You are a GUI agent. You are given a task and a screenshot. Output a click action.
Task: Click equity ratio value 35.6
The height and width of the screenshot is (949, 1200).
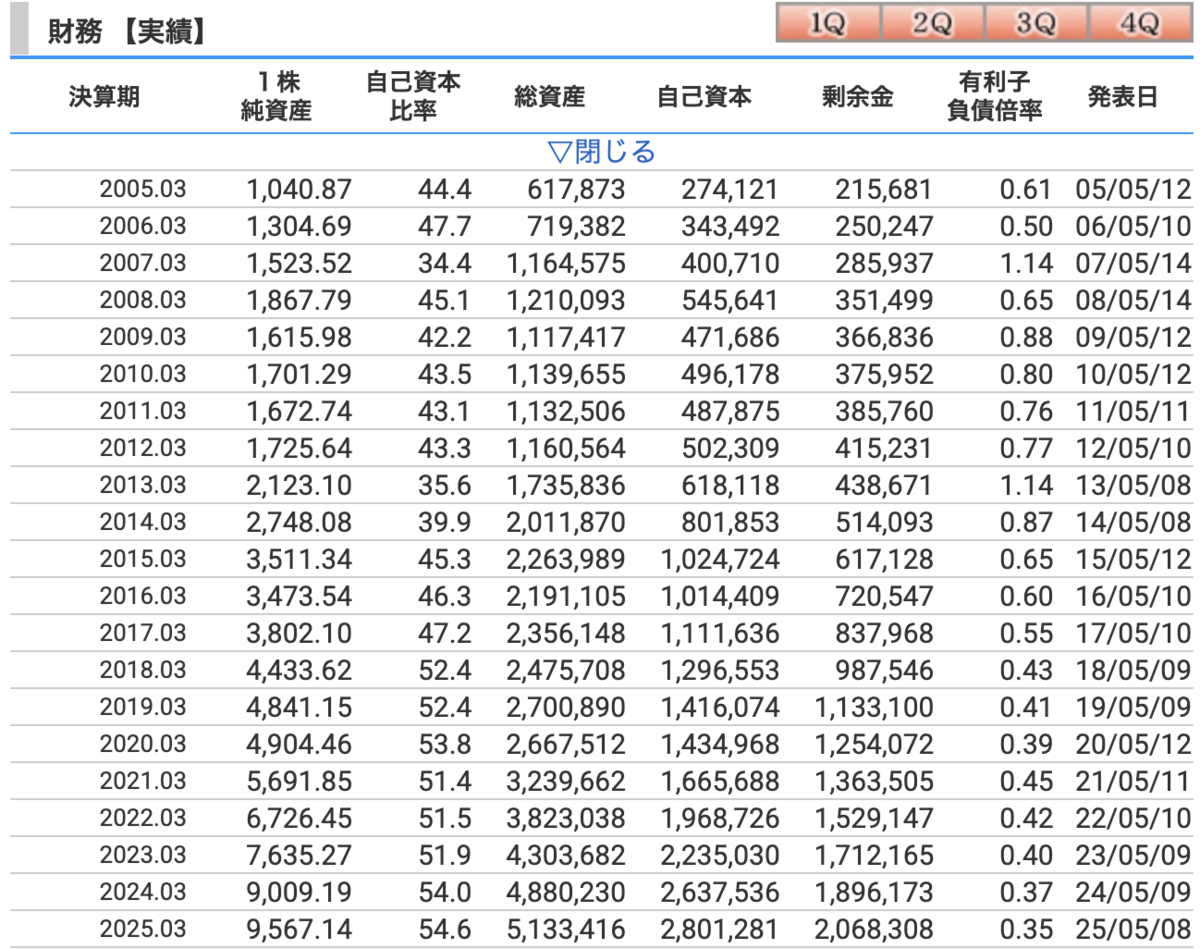pyautogui.click(x=444, y=485)
